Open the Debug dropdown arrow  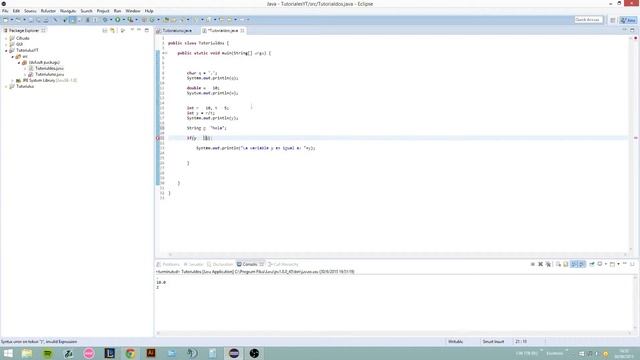[111, 20]
